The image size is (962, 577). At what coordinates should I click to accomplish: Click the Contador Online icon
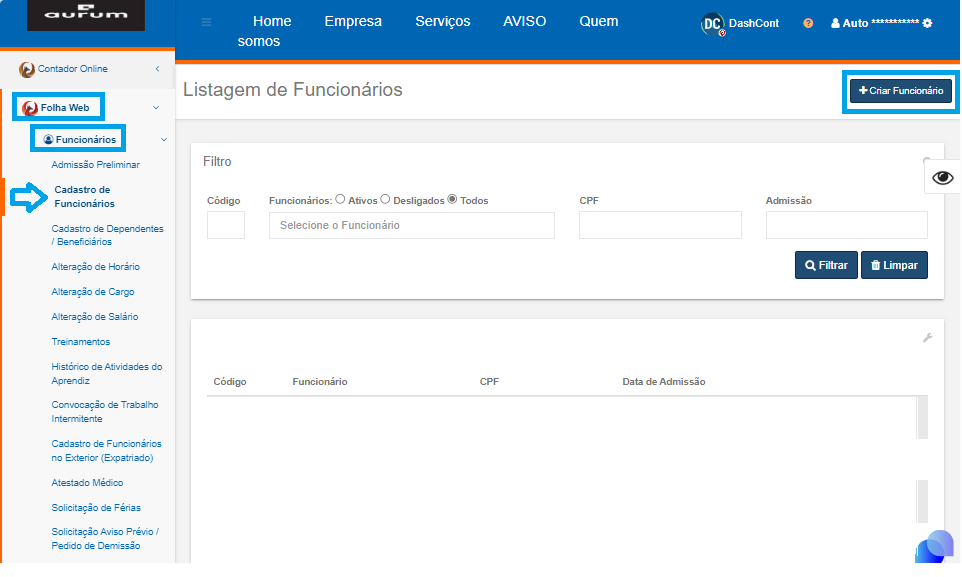[26, 69]
